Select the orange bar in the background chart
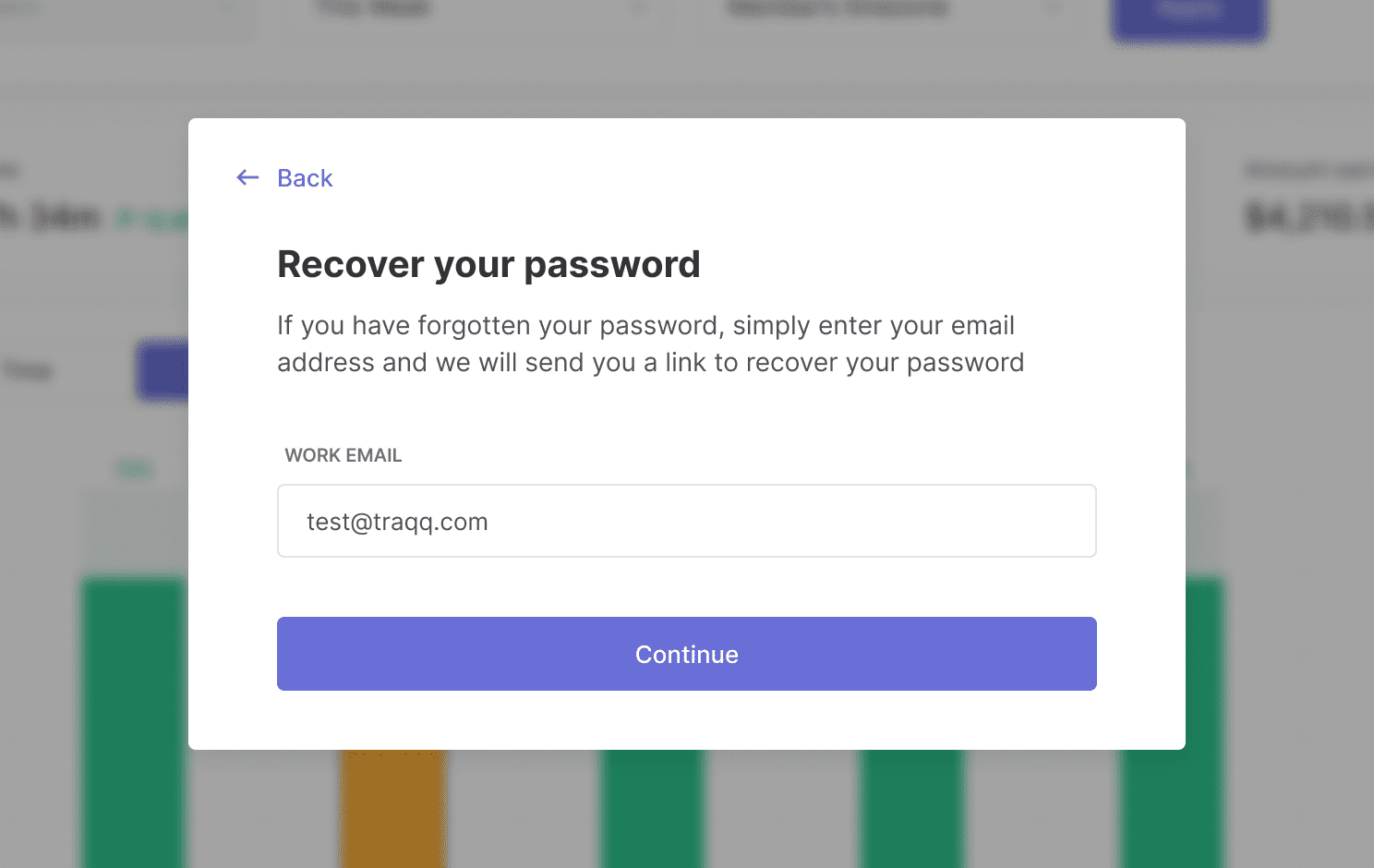The width and height of the screenshot is (1374, 868). 392,808
